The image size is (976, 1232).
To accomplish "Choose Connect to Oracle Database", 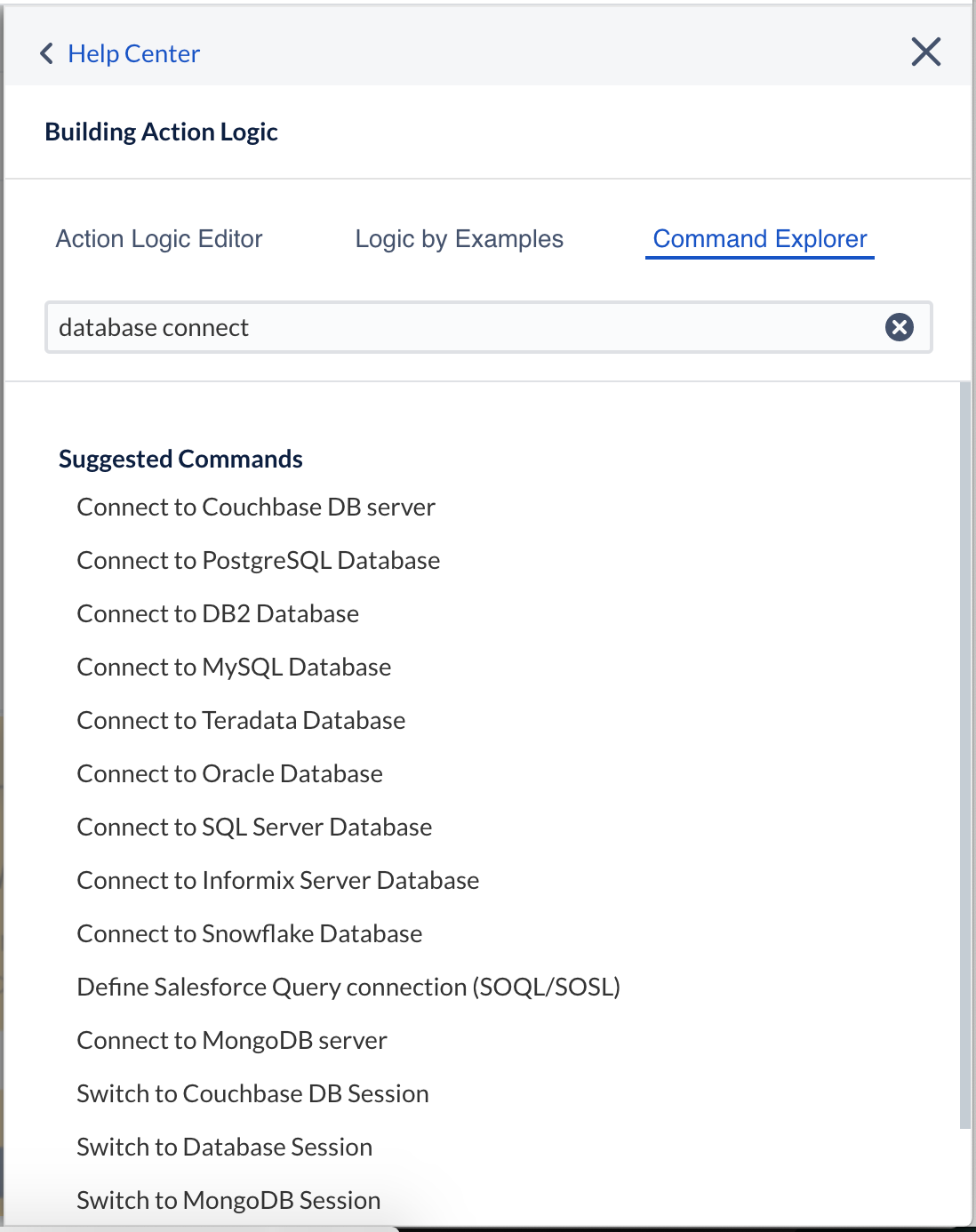I will click(229, 773).
